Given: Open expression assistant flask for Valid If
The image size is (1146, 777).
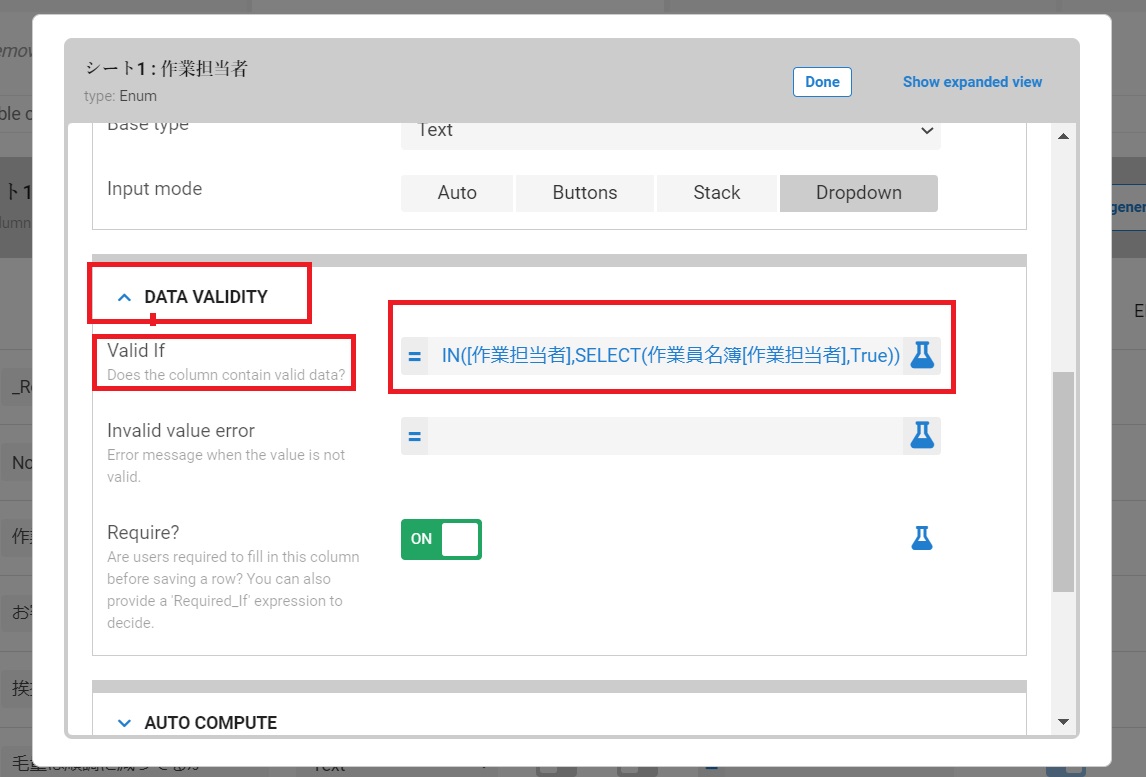Looking at the screenshot, I should point(922,355).
